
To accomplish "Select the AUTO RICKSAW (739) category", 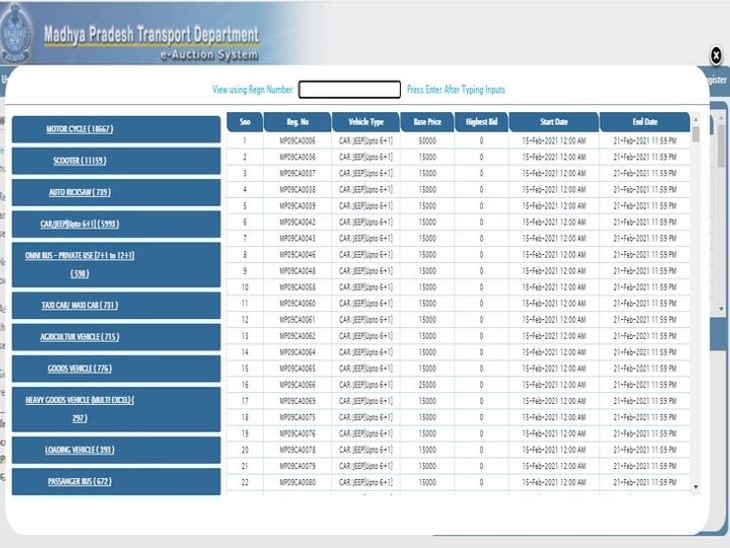I will 116,192.
